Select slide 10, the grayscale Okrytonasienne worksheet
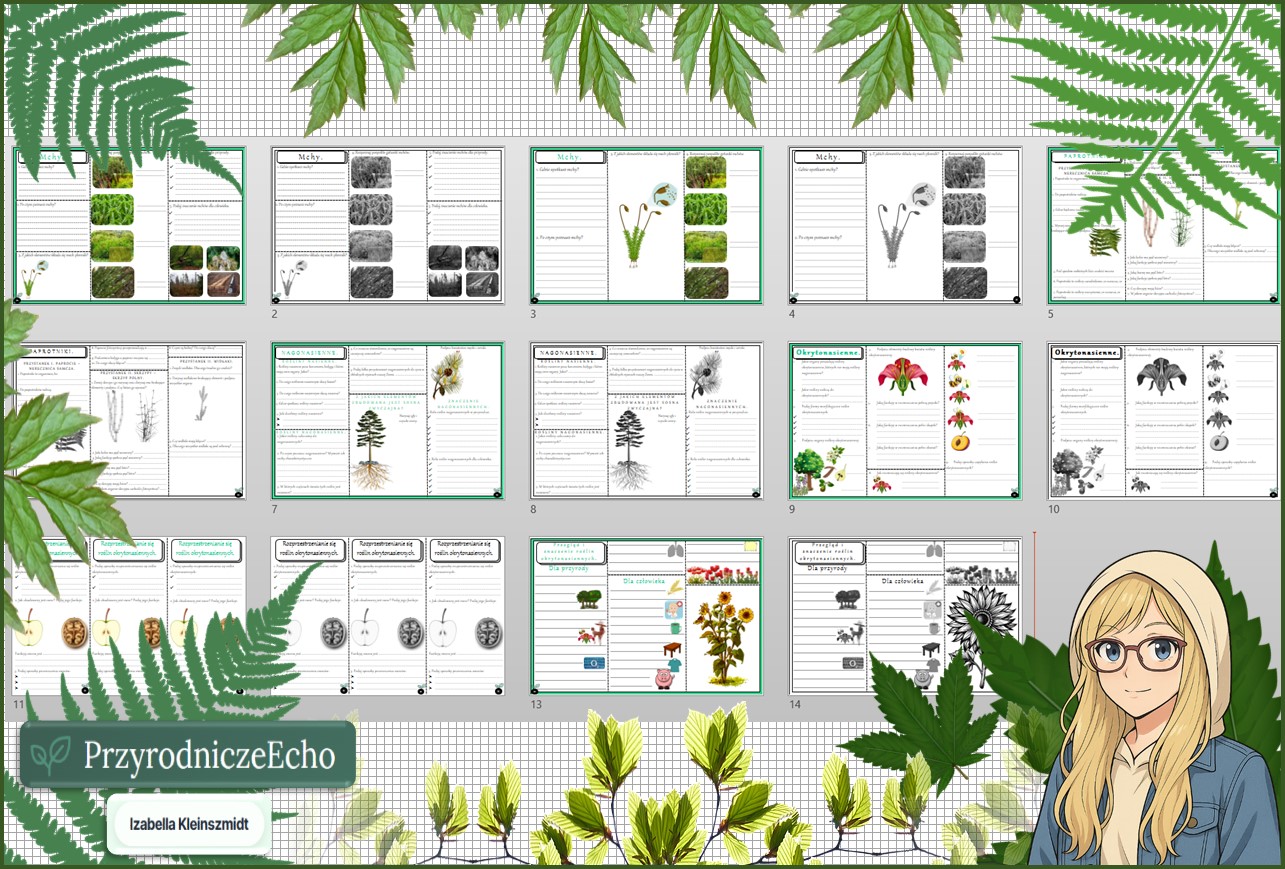 [x=1163, y=420]
